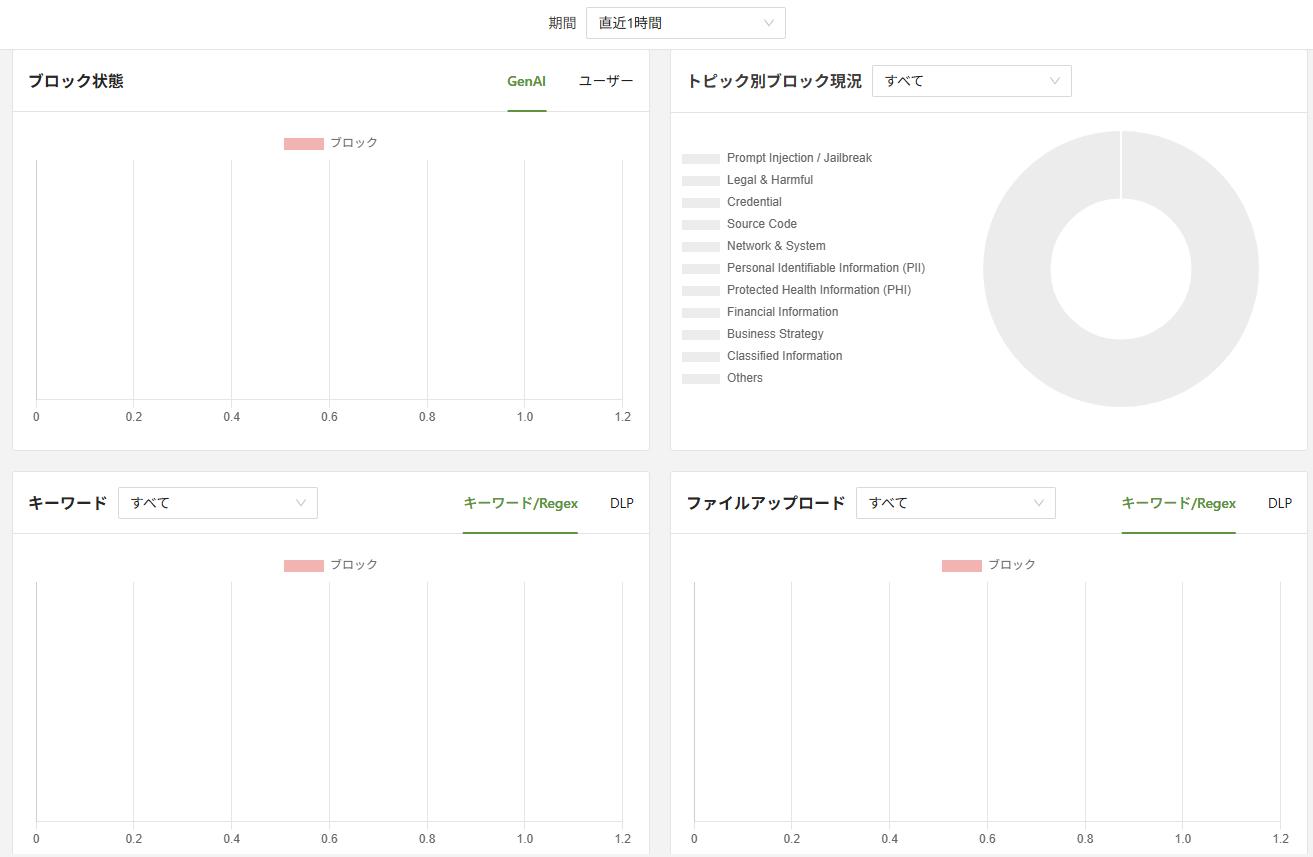The height and width of the screenshot is (857, 1313).
Task: Hide Source Code in the topic chart
Action: [x=761, y=224]
